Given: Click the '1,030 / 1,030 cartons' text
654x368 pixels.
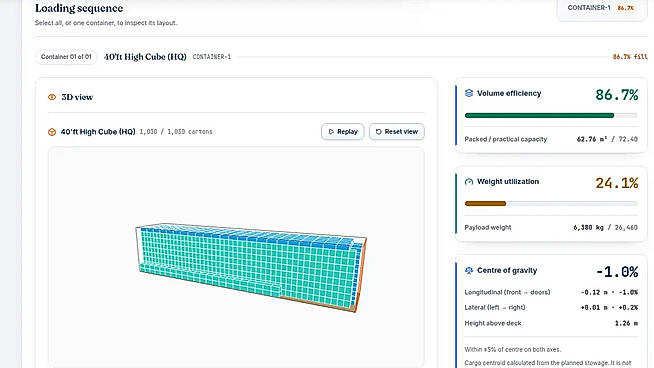Looking at the screenshot, I should 176,132.
